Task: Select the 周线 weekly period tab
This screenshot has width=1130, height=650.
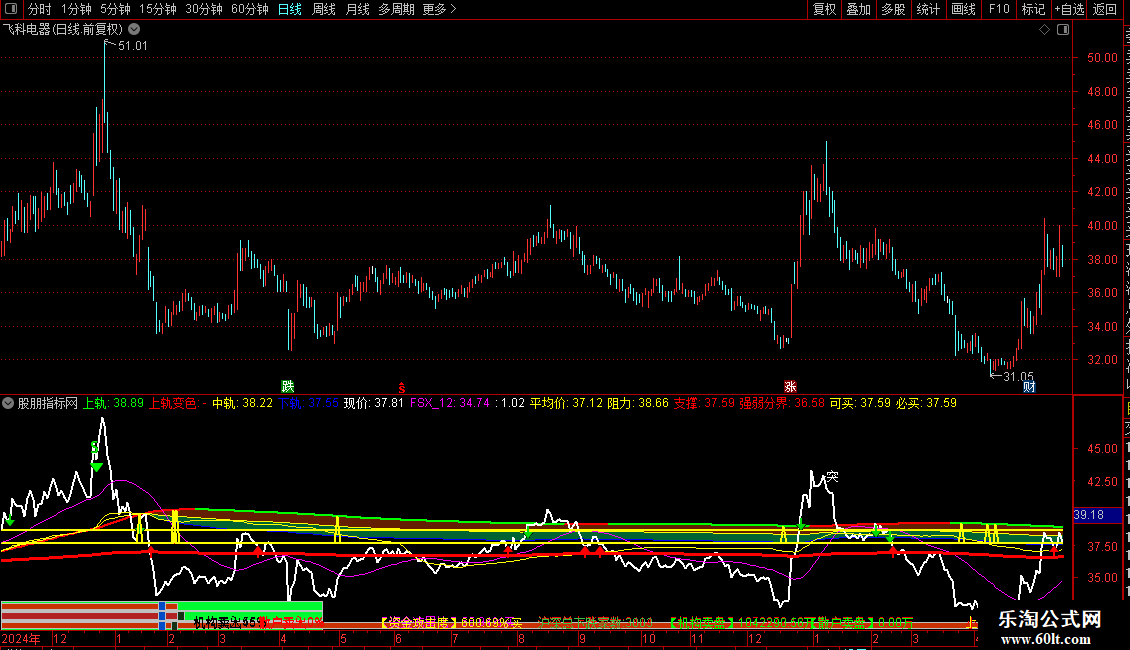Action: [x=324, y=9]
